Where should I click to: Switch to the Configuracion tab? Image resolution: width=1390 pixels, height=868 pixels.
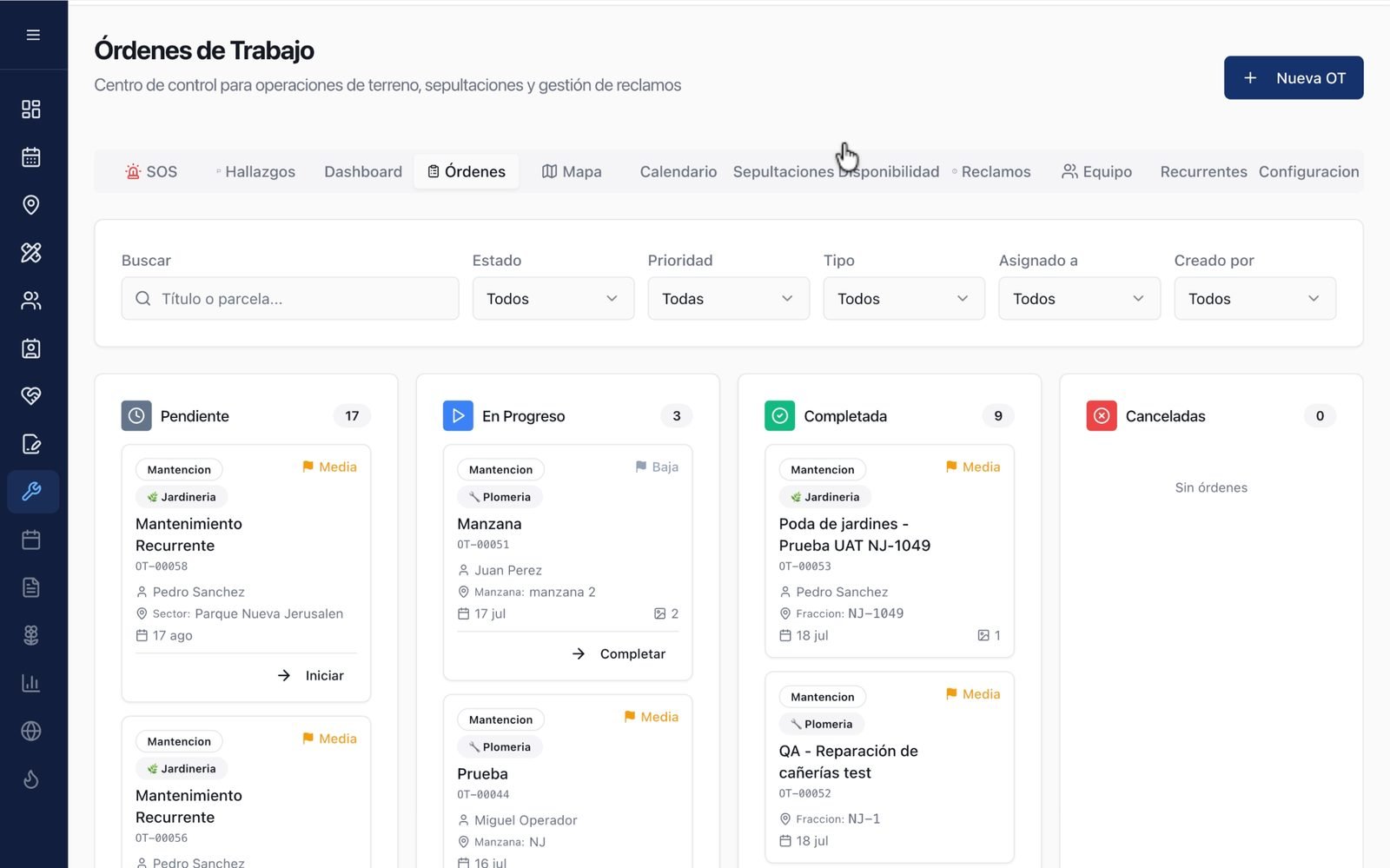[1308, 172]
